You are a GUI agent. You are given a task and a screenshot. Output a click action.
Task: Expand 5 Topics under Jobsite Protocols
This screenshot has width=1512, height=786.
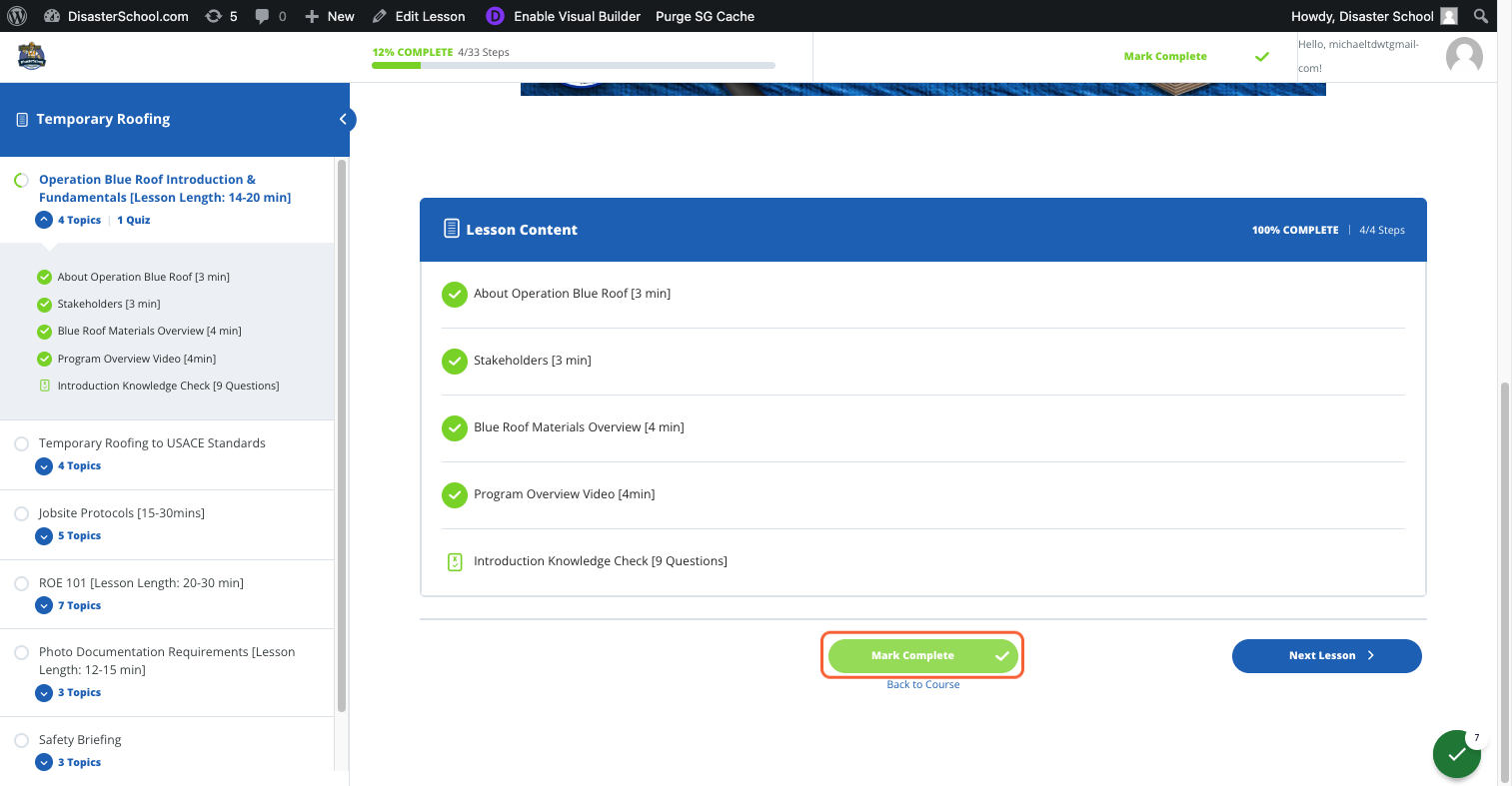tap(44, 536)
